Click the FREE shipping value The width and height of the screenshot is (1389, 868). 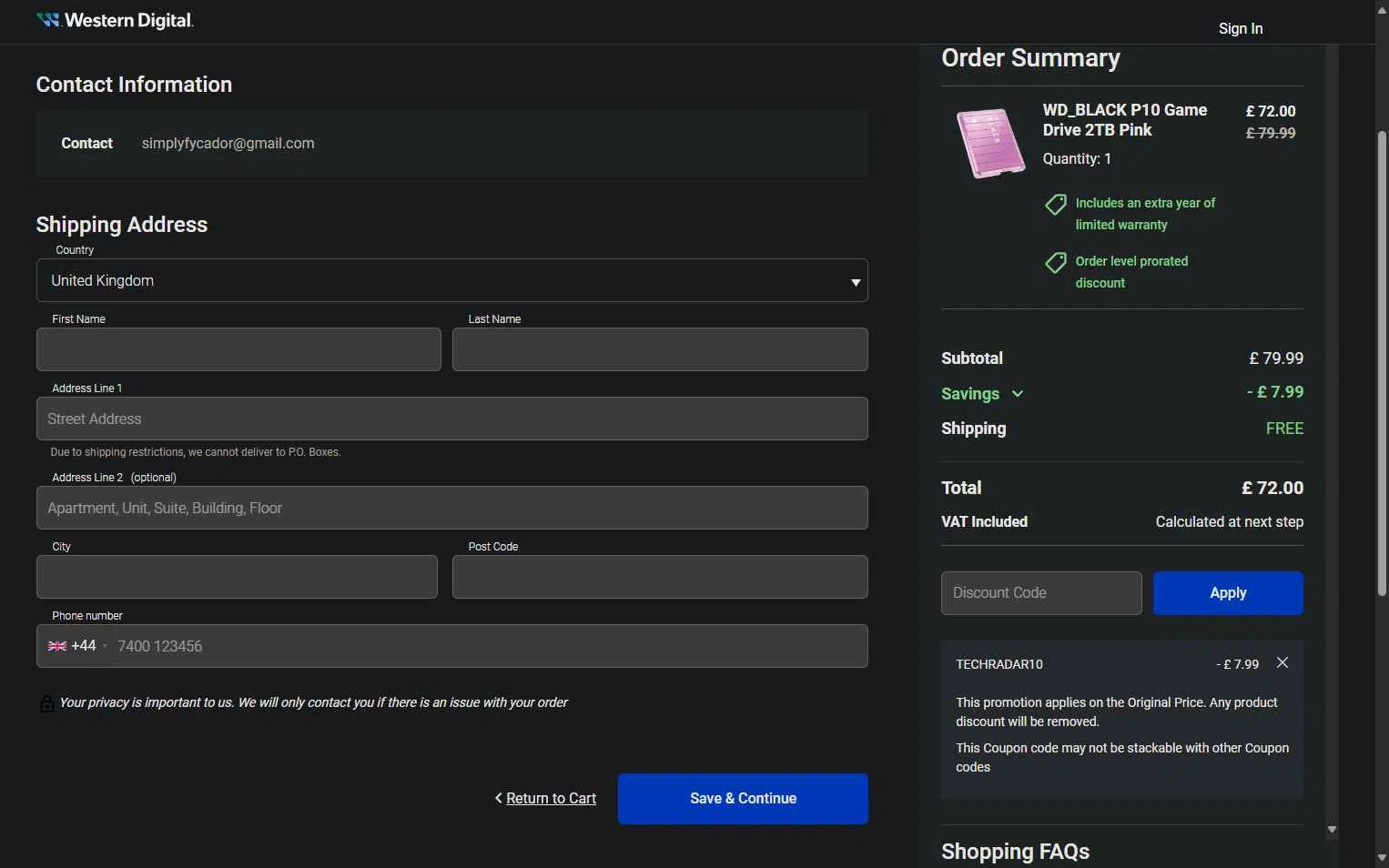click(x=1284, y=429)
